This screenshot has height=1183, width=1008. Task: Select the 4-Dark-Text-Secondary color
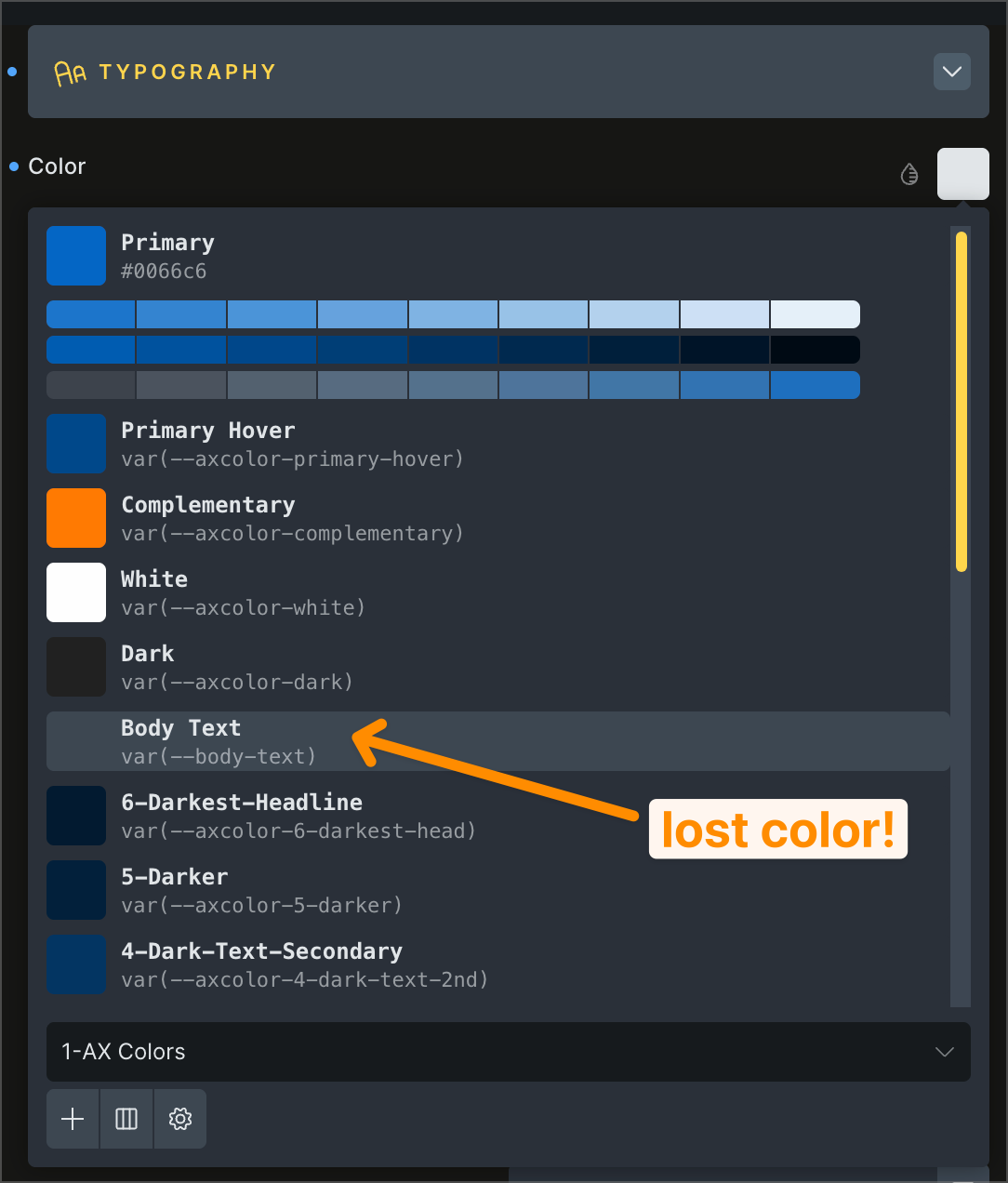point(76,964)
